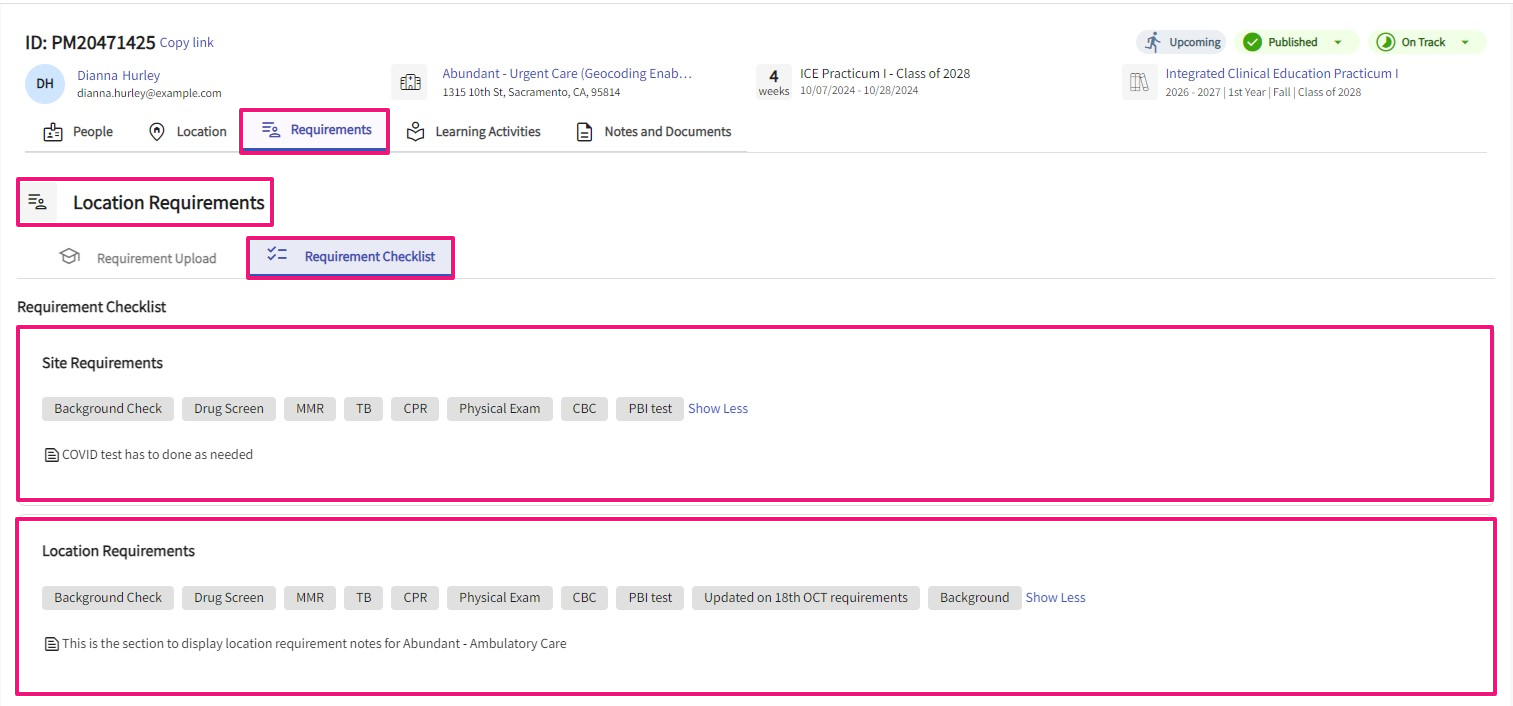
Task: Click the running-person Upcoming status icon
Action: [x=1154, y=42]
